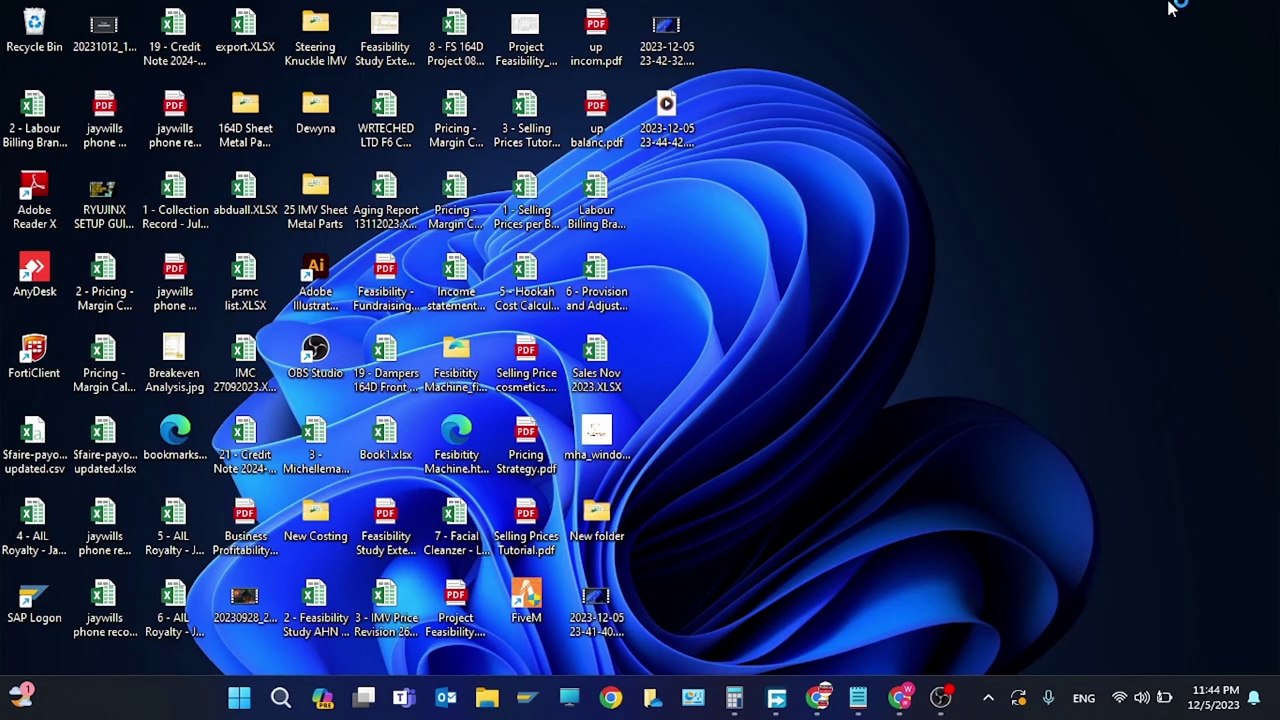Open Microsoft Teams from taskbar
Viewport: 1280px width, 720px height.
coord(404,698)
